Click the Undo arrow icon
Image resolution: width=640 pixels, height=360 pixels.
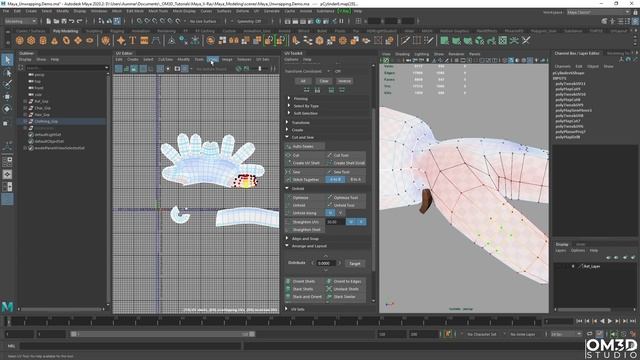click(72, 21)
